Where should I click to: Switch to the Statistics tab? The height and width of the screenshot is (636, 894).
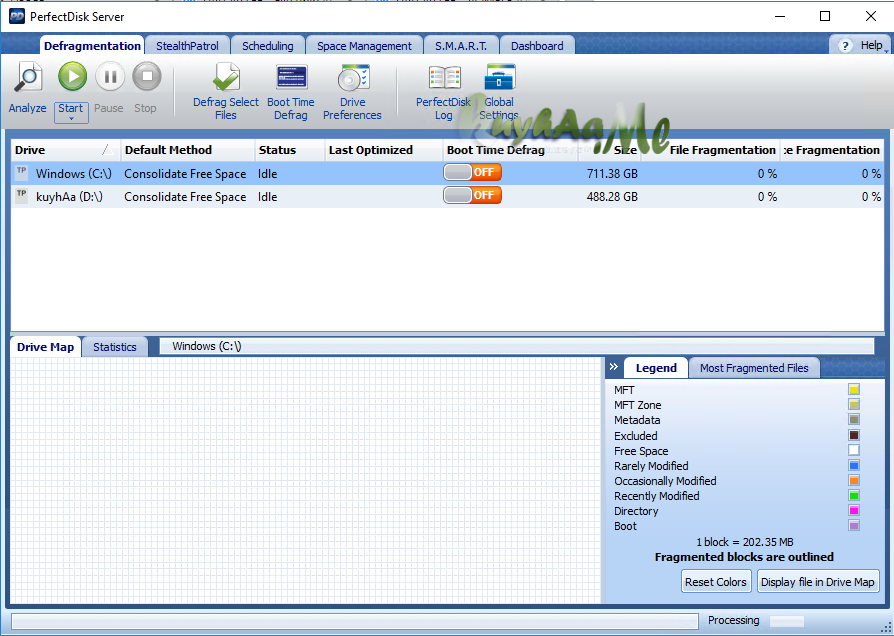115,347
